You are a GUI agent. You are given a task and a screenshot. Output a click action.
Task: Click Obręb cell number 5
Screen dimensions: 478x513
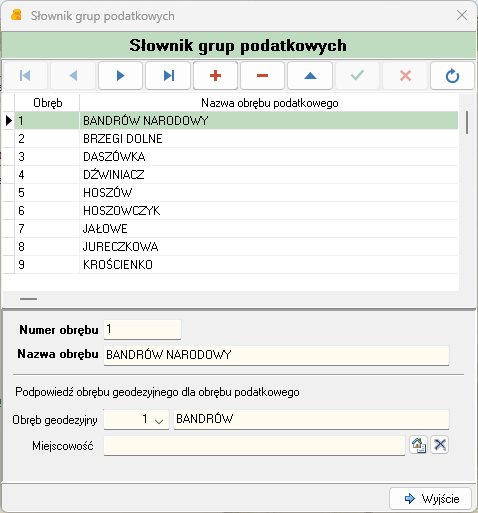[x=47, y=193]
